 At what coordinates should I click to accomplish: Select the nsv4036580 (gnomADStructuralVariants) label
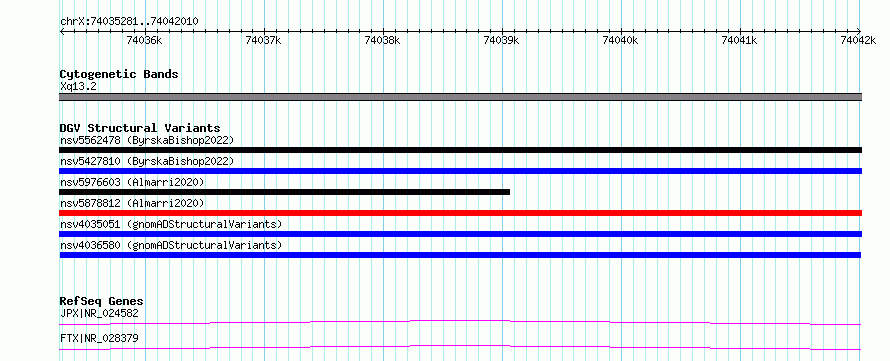click(x=171, y=245)
